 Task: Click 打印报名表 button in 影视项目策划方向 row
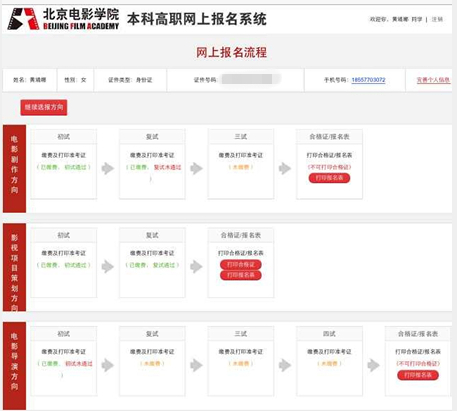click(x=241, y=275)
